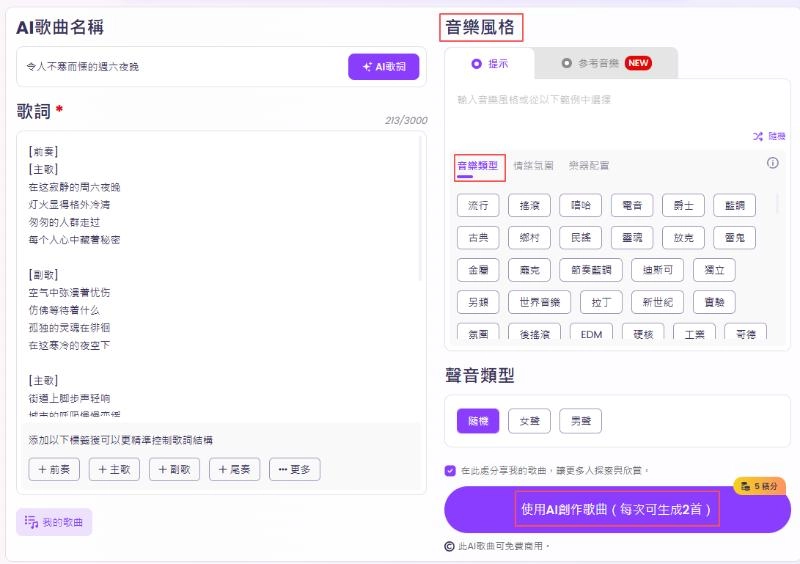Image resolution: width=800 pixels, height=564 pixels.
Task: Select the 金屬 genre tag
Action: tap(478, 270)
